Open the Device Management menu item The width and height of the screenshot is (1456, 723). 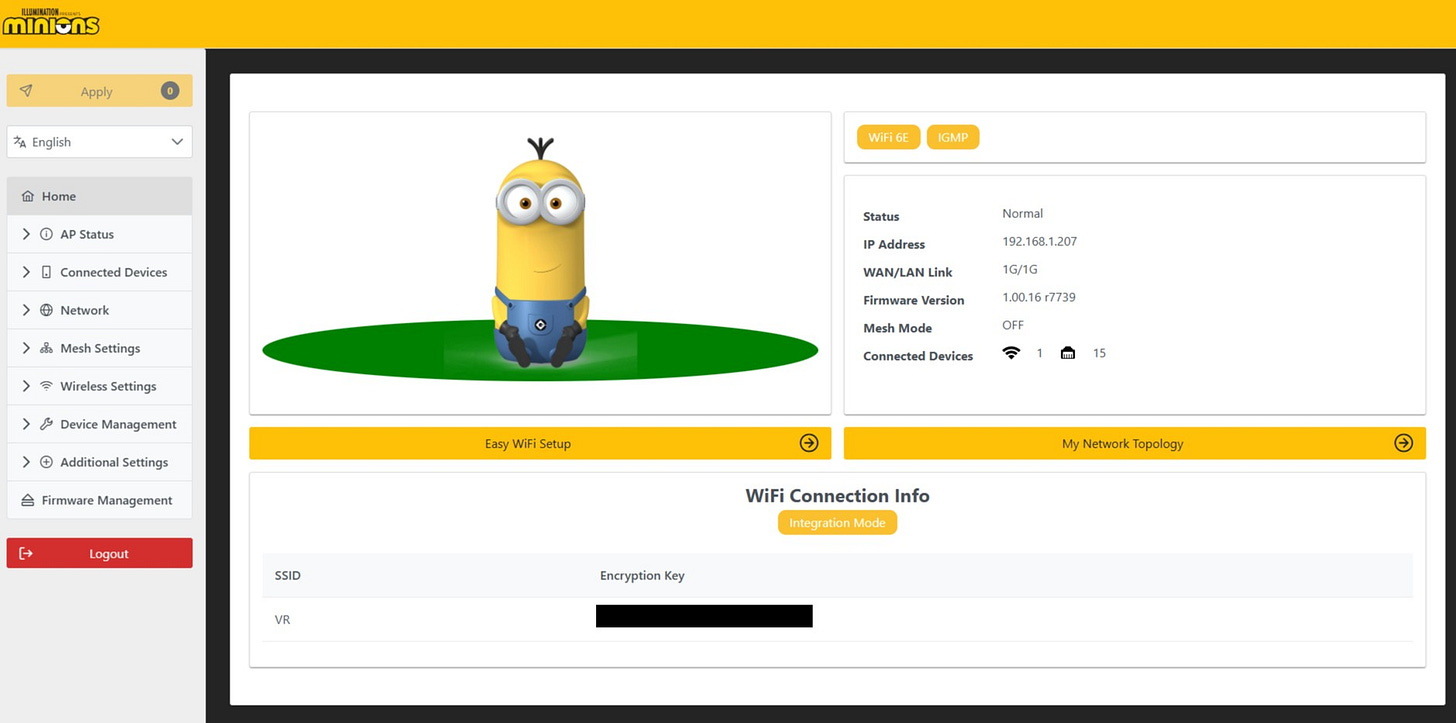click(x=99, y=424)
